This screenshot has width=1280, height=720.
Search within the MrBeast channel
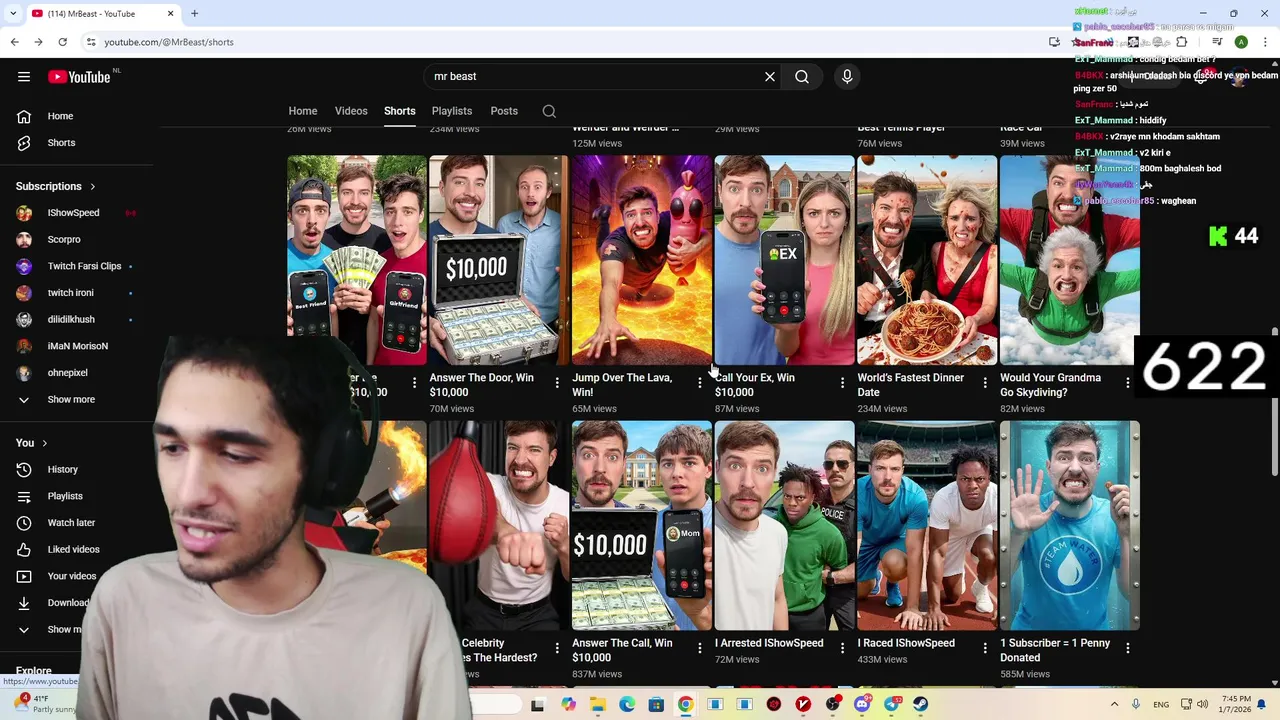[549, 111]
